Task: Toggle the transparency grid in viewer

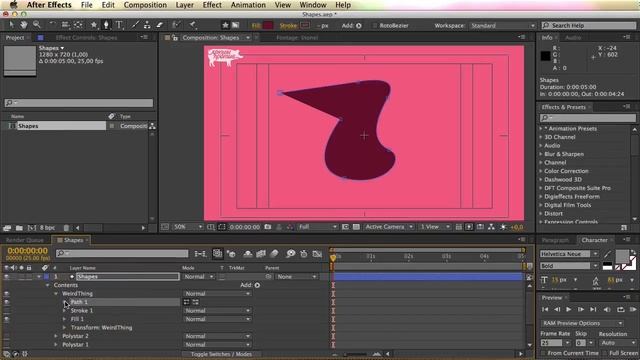Action: (x=356, y=227)
